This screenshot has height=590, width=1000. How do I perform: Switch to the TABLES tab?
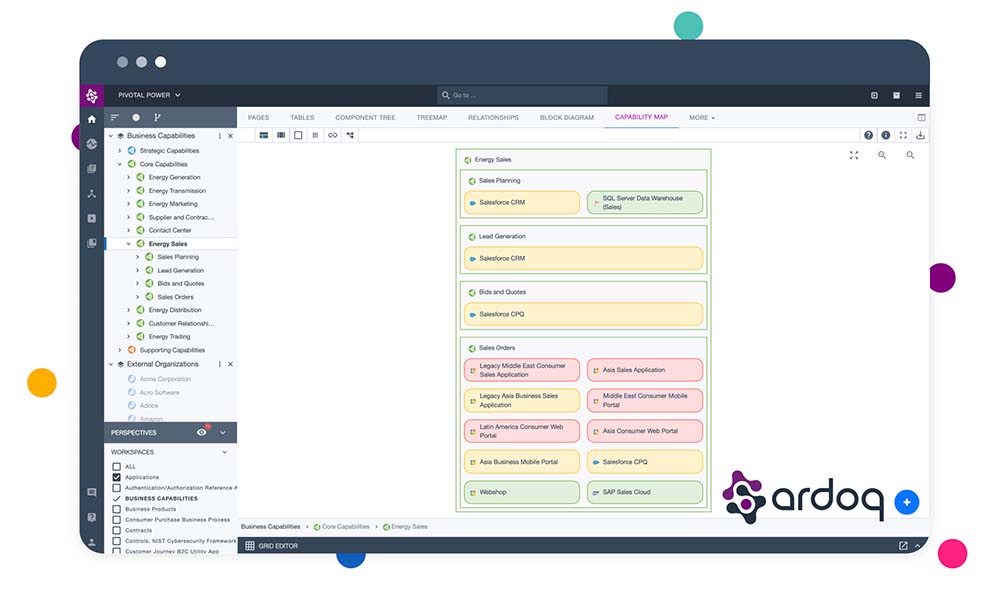coord(302,118)
